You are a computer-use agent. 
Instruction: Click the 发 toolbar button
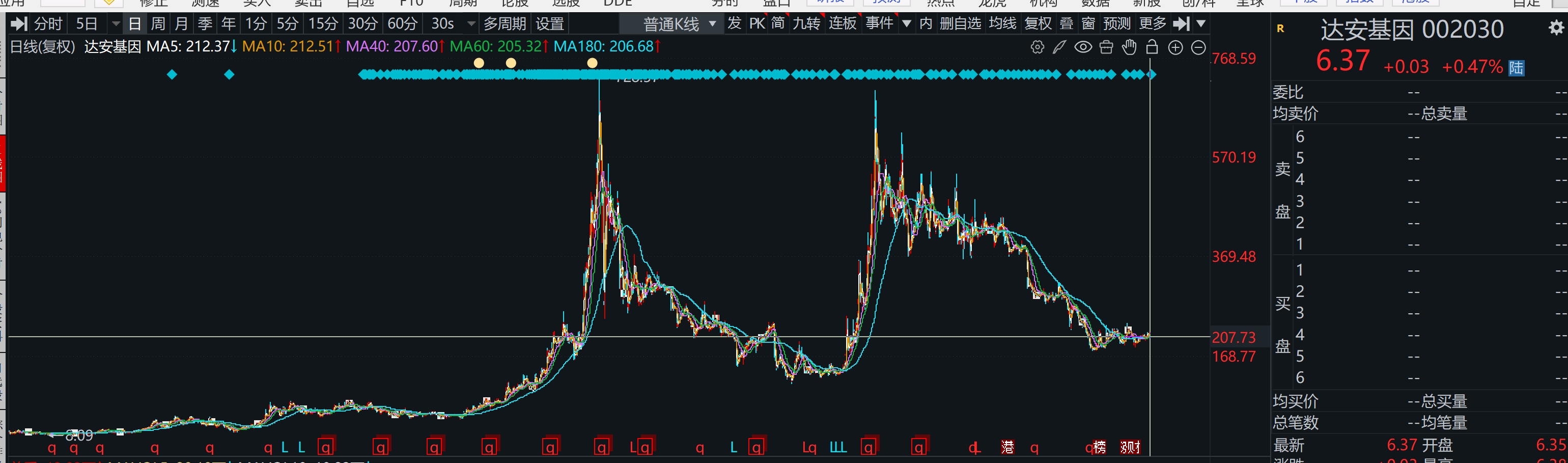[x=734, y=23]
